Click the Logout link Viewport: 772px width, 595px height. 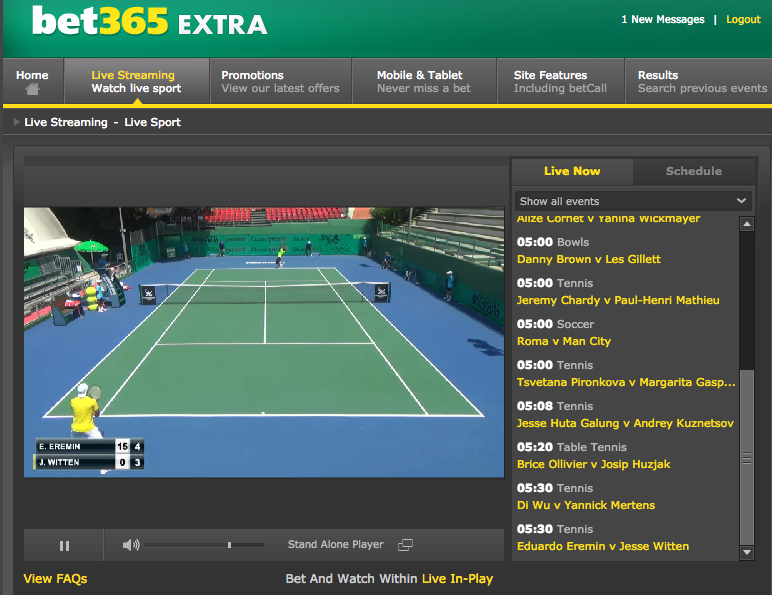pyautogui.click(x=743, y=20)
